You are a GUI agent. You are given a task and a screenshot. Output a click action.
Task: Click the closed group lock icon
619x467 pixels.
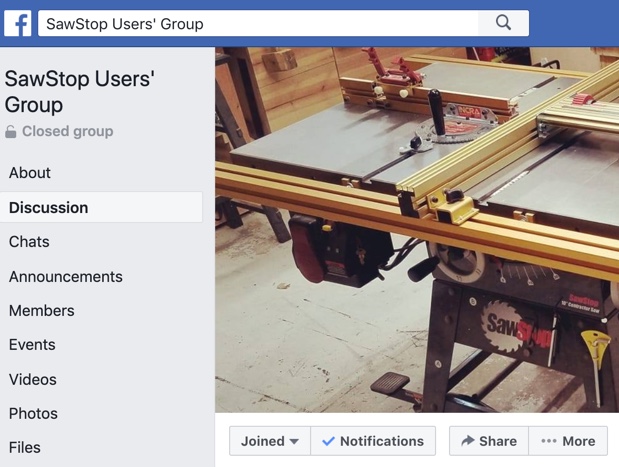(11, 132)
